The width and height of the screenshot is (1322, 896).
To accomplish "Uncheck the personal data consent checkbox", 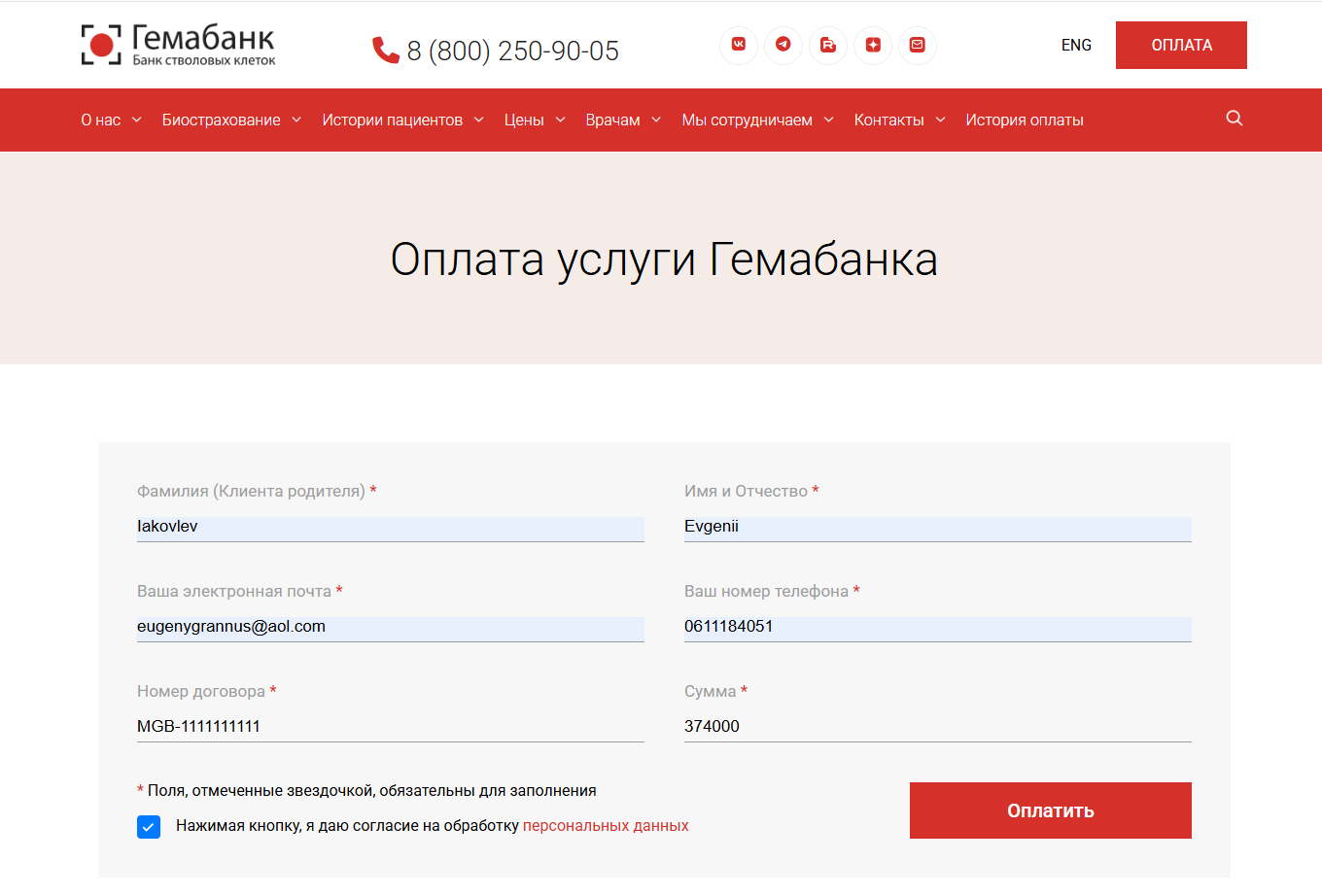I will 149,827.
